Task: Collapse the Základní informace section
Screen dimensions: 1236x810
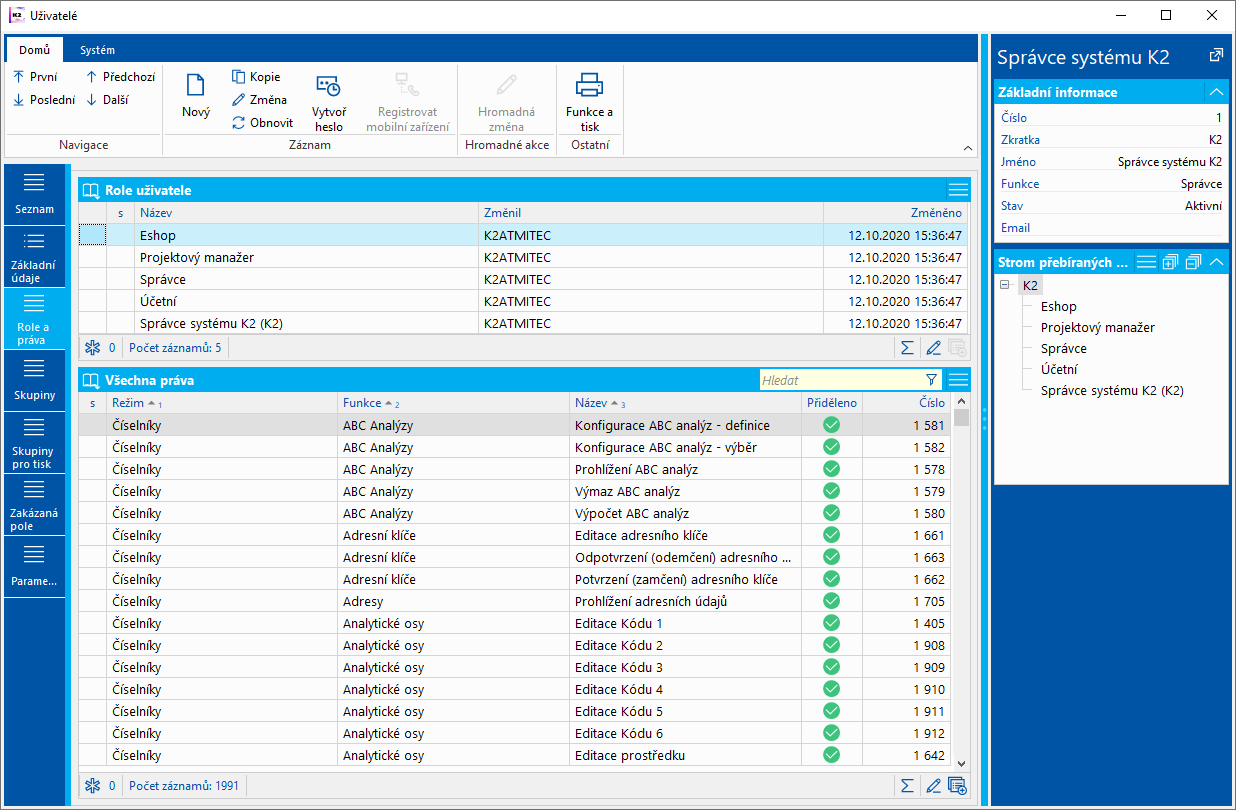Action: coord(1216,92)
